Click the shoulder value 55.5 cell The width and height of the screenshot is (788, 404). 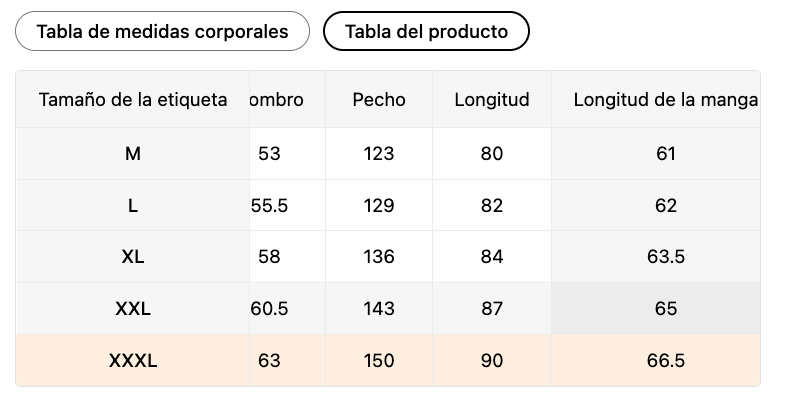pyautogui.click(x=287, y=206)
